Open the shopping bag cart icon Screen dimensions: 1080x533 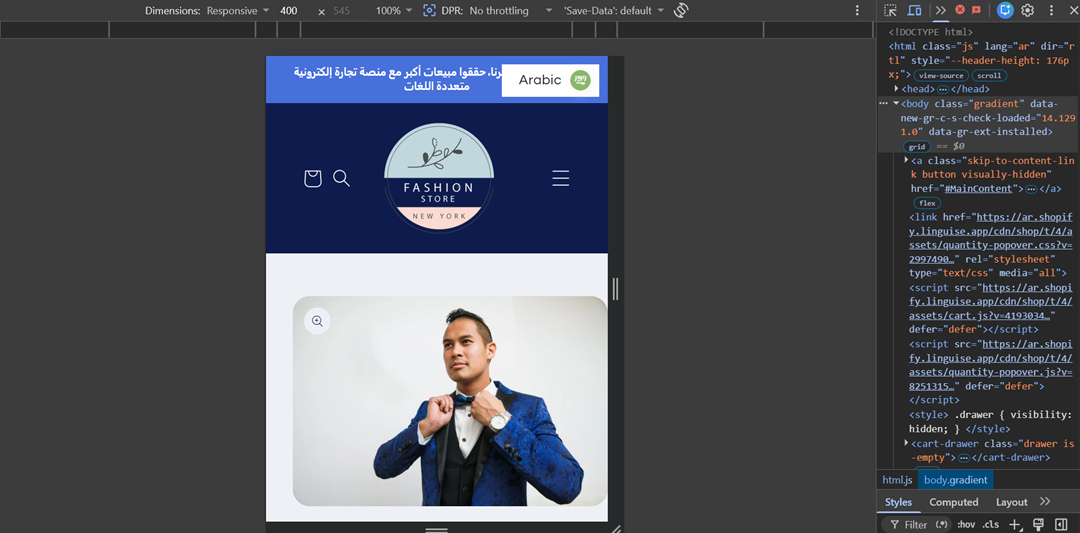coord(313,179)
